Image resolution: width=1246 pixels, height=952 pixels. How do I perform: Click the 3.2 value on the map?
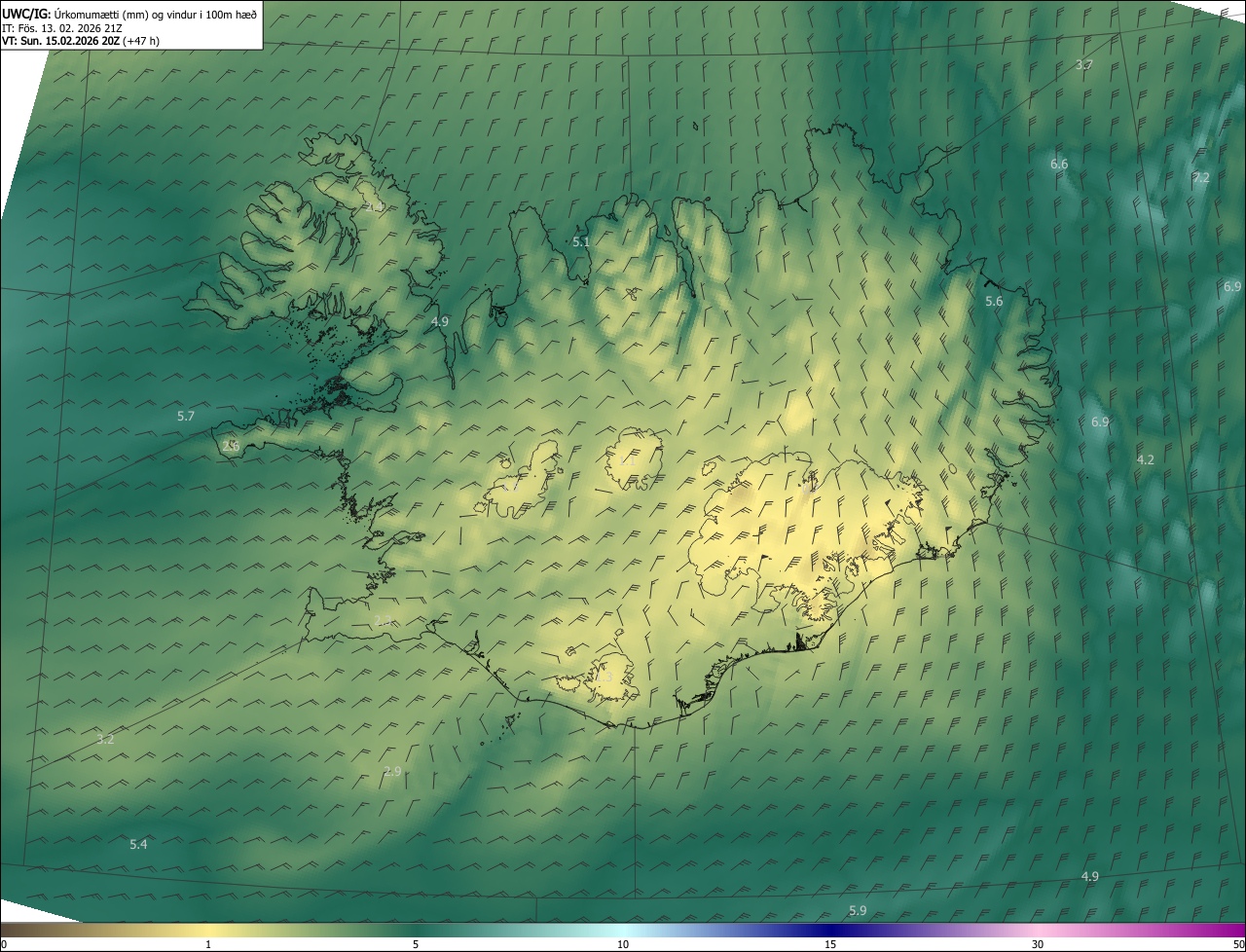tap(105, 739)
